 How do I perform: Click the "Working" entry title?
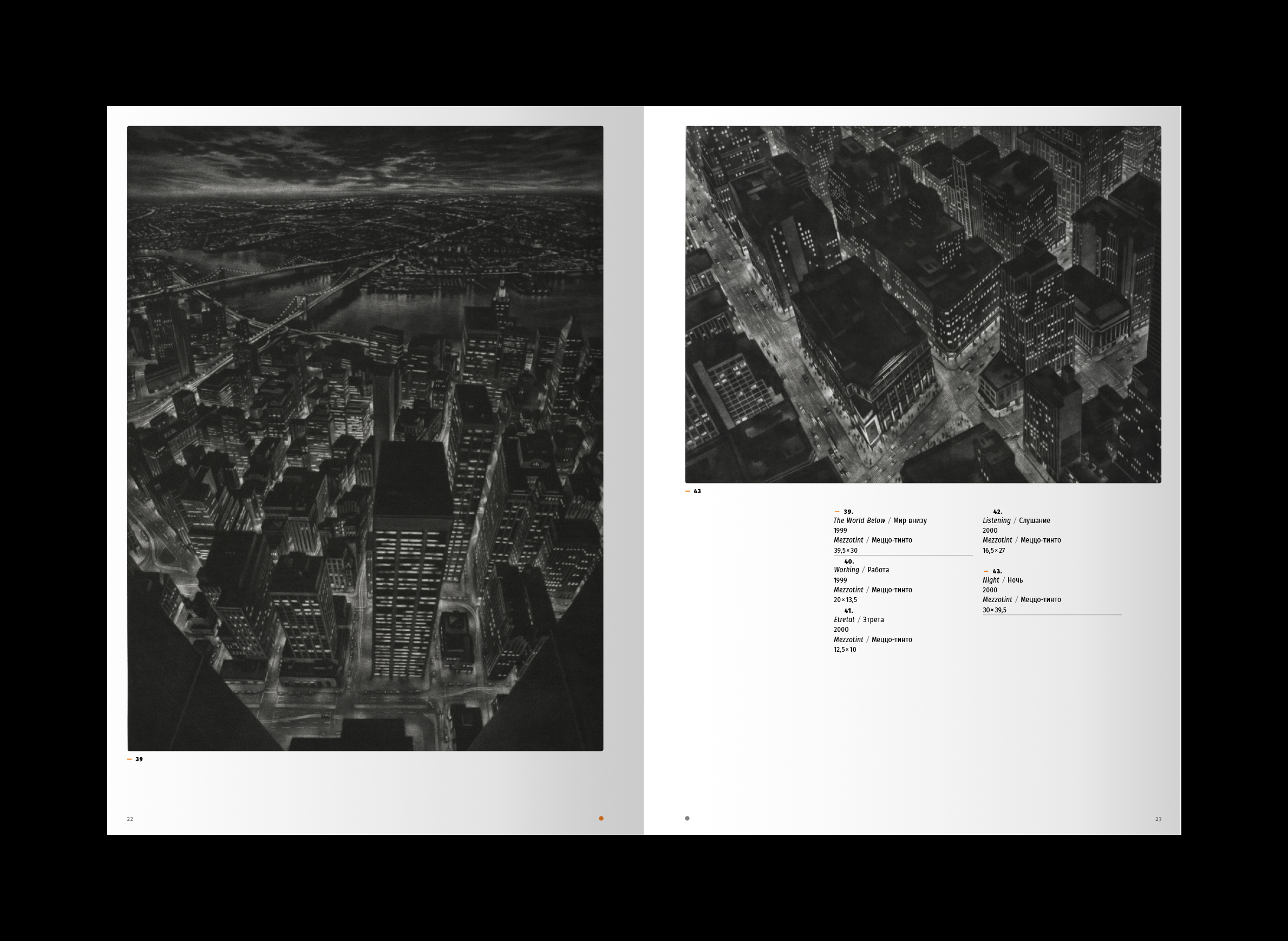point(846,570)
